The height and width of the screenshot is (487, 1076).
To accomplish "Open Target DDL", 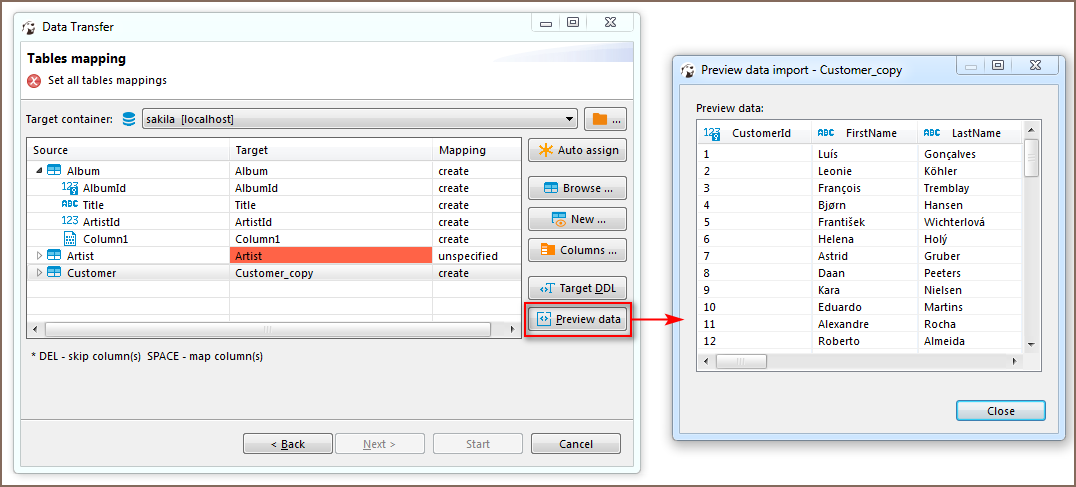I will coord(578,288).
